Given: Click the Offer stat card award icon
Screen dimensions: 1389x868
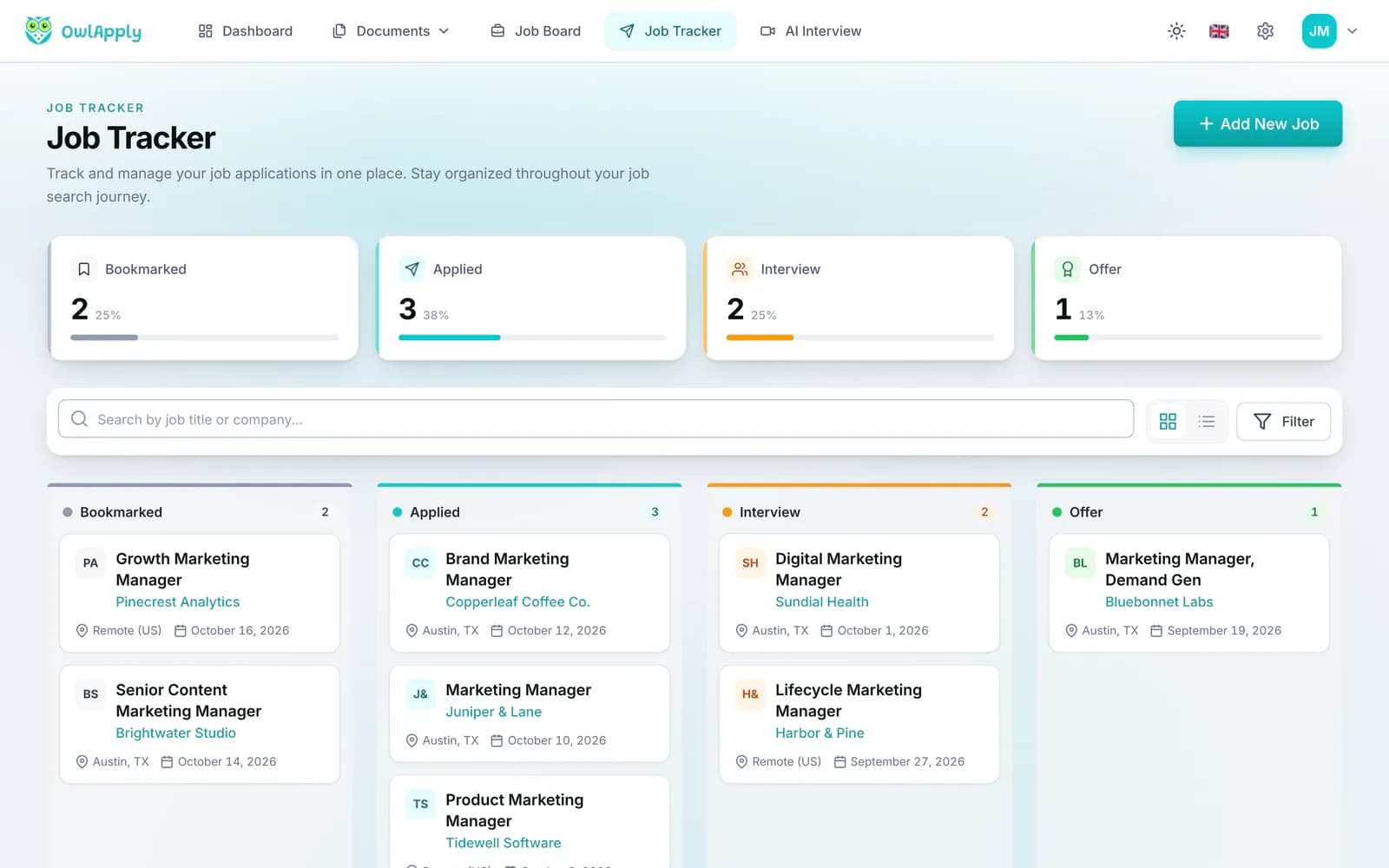Looking at the screenshot, I should [1067, 269].
